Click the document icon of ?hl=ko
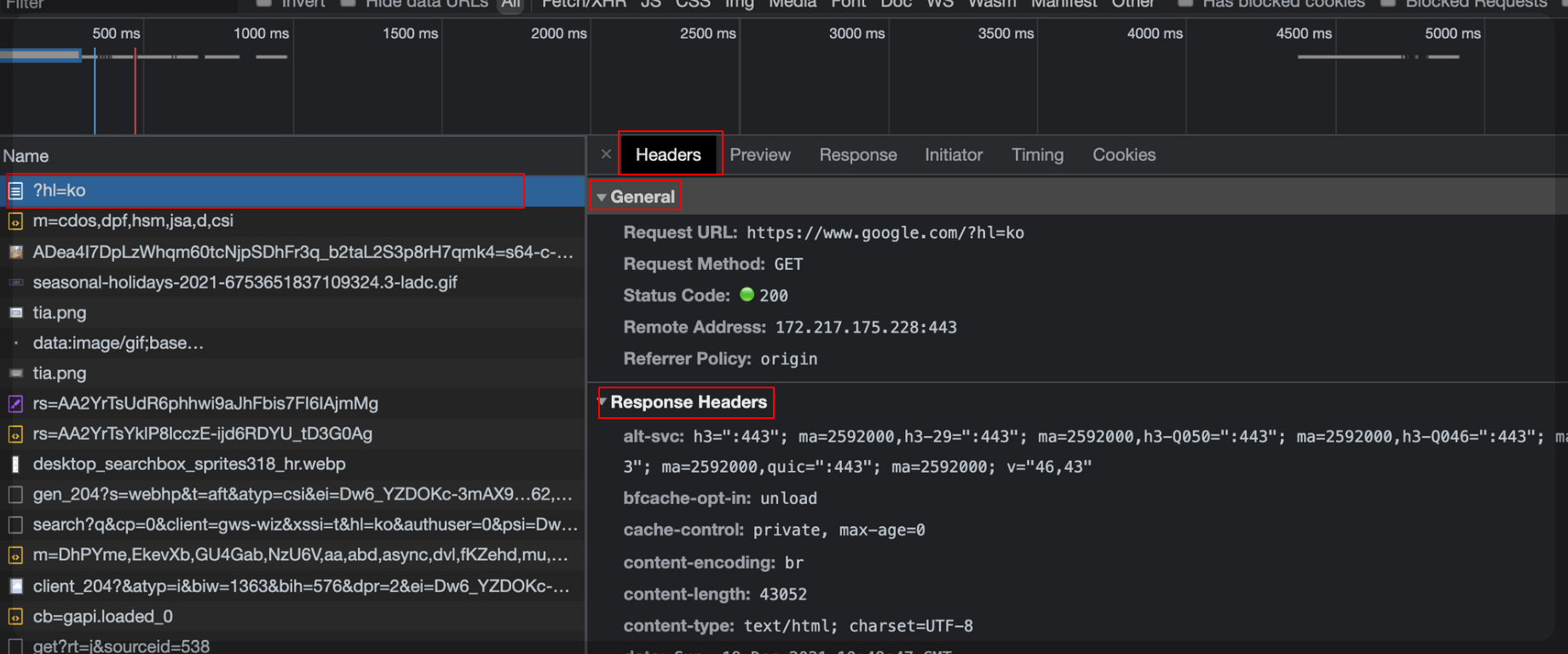The image size is (1568, 654). click(15, 192)
